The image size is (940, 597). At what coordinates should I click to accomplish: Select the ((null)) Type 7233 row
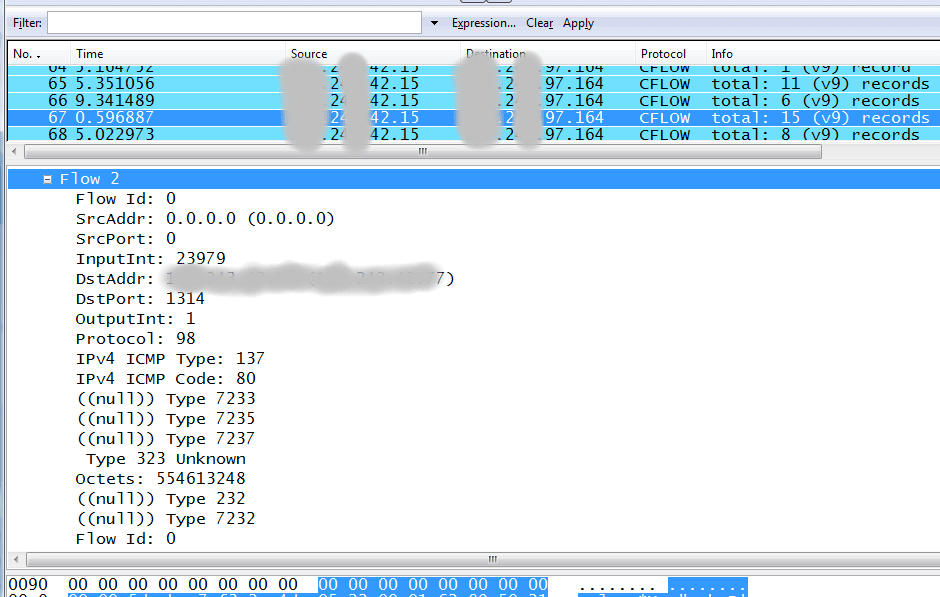point(165,399)
